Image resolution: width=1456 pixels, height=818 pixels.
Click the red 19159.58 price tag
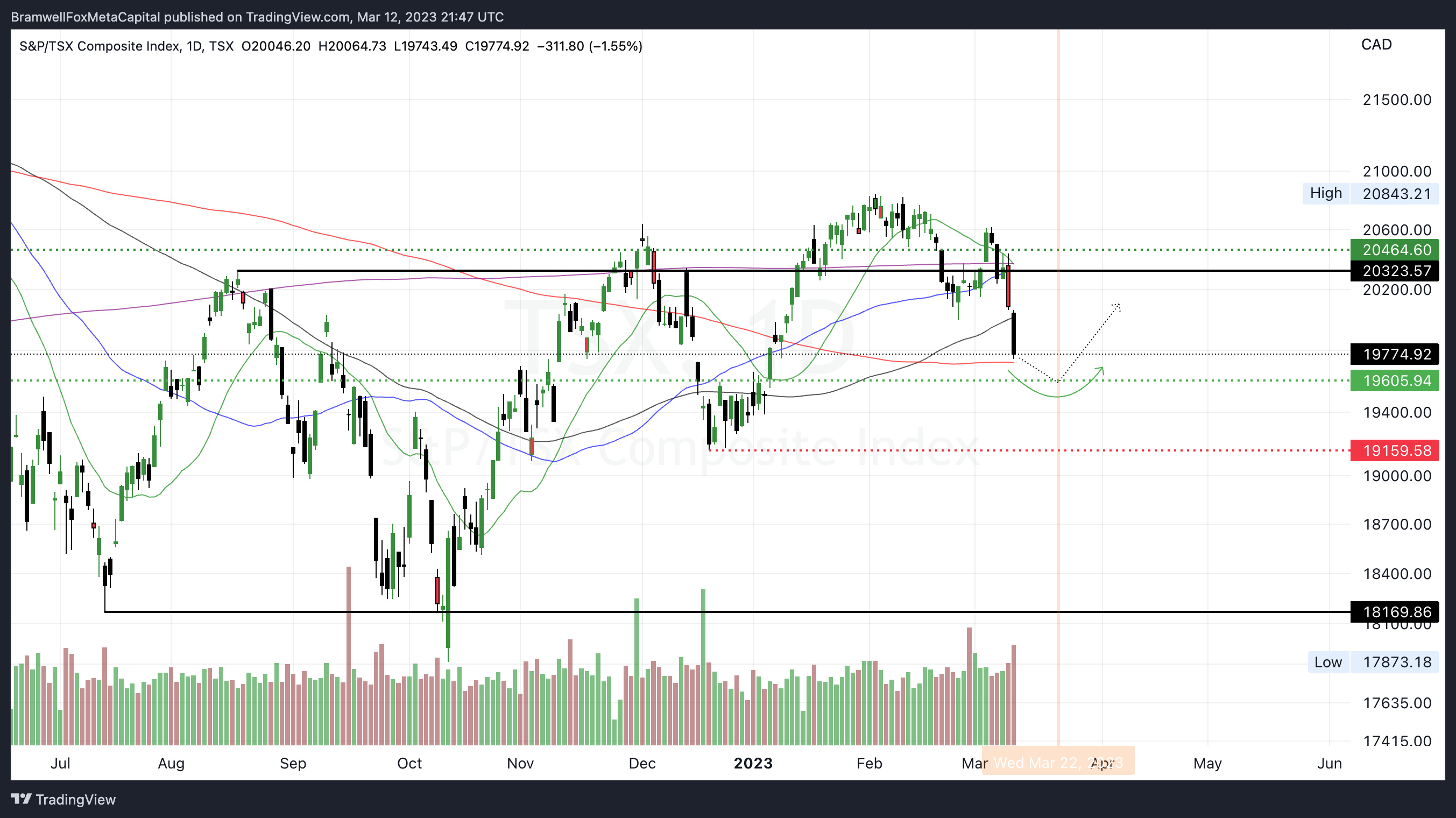(1394, 450)
